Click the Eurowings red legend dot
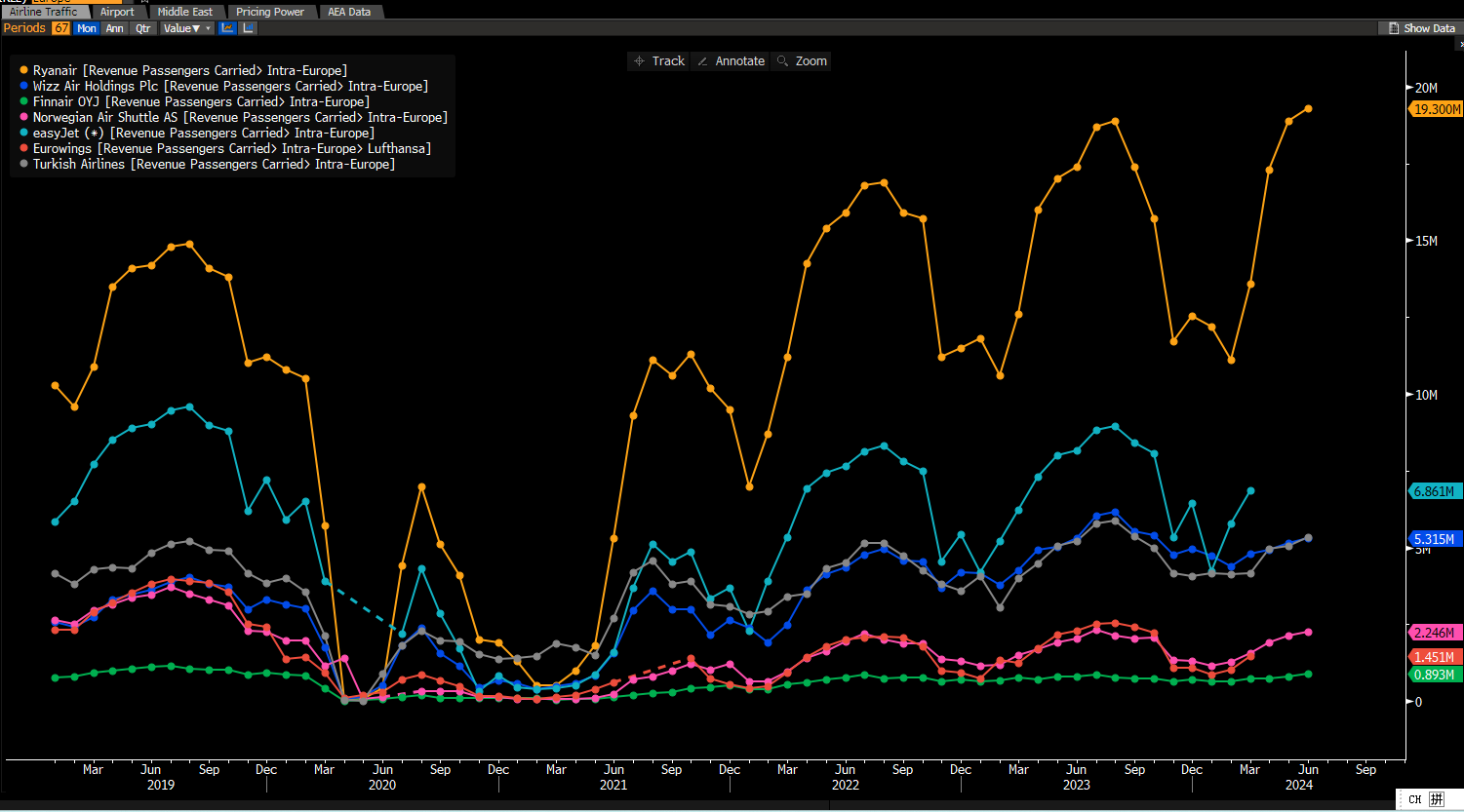The image size is (1464, 812). click(x=23, y=148)
